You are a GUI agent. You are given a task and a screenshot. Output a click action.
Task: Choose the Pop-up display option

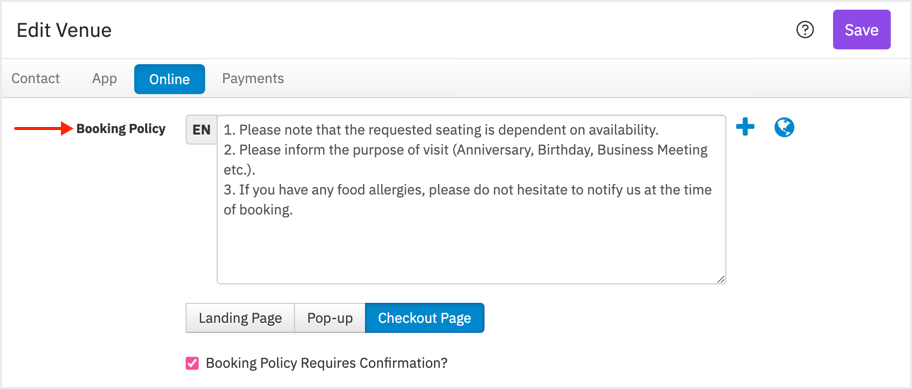click(x=330, y=318)
